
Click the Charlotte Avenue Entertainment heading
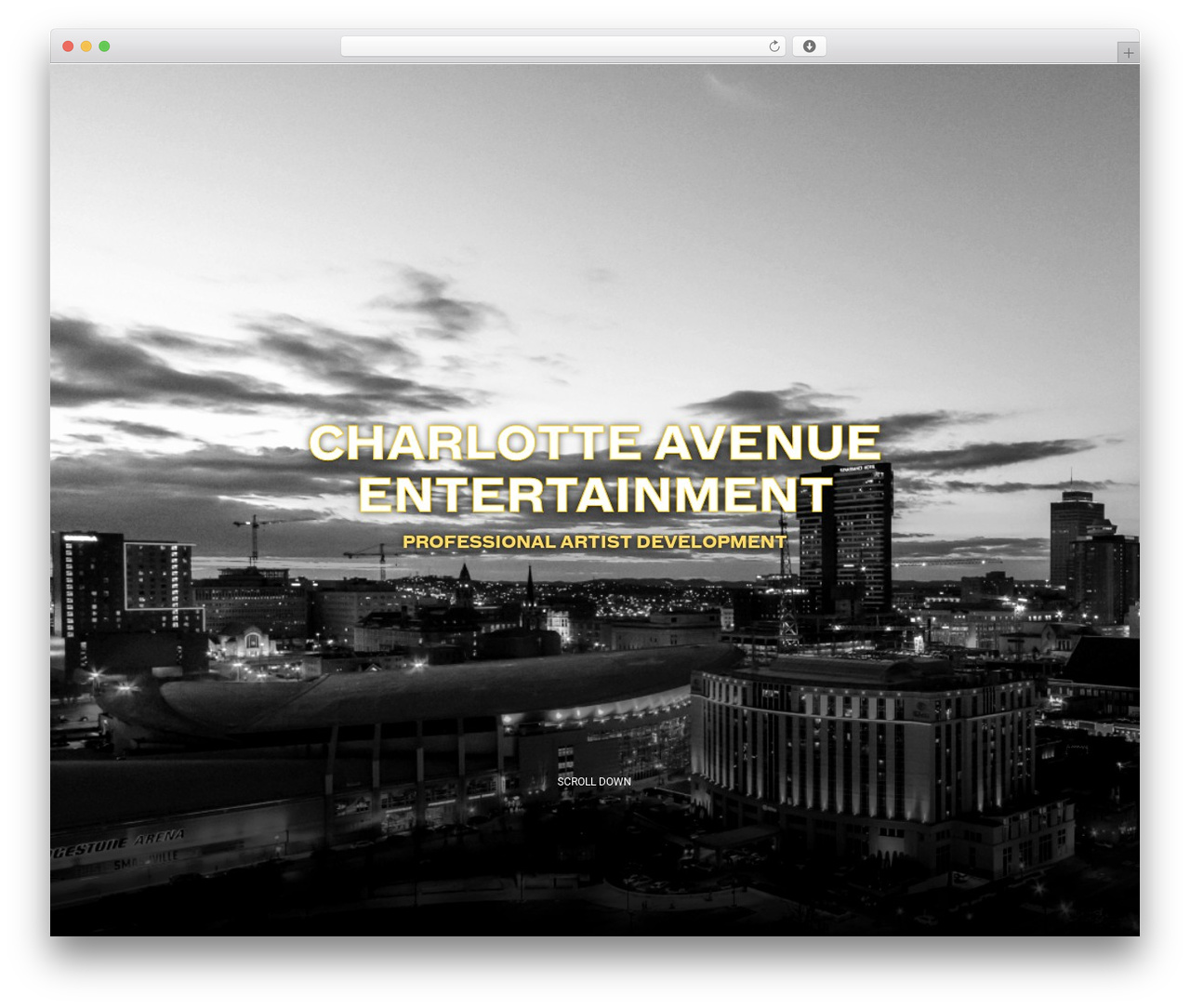[595, 469]
